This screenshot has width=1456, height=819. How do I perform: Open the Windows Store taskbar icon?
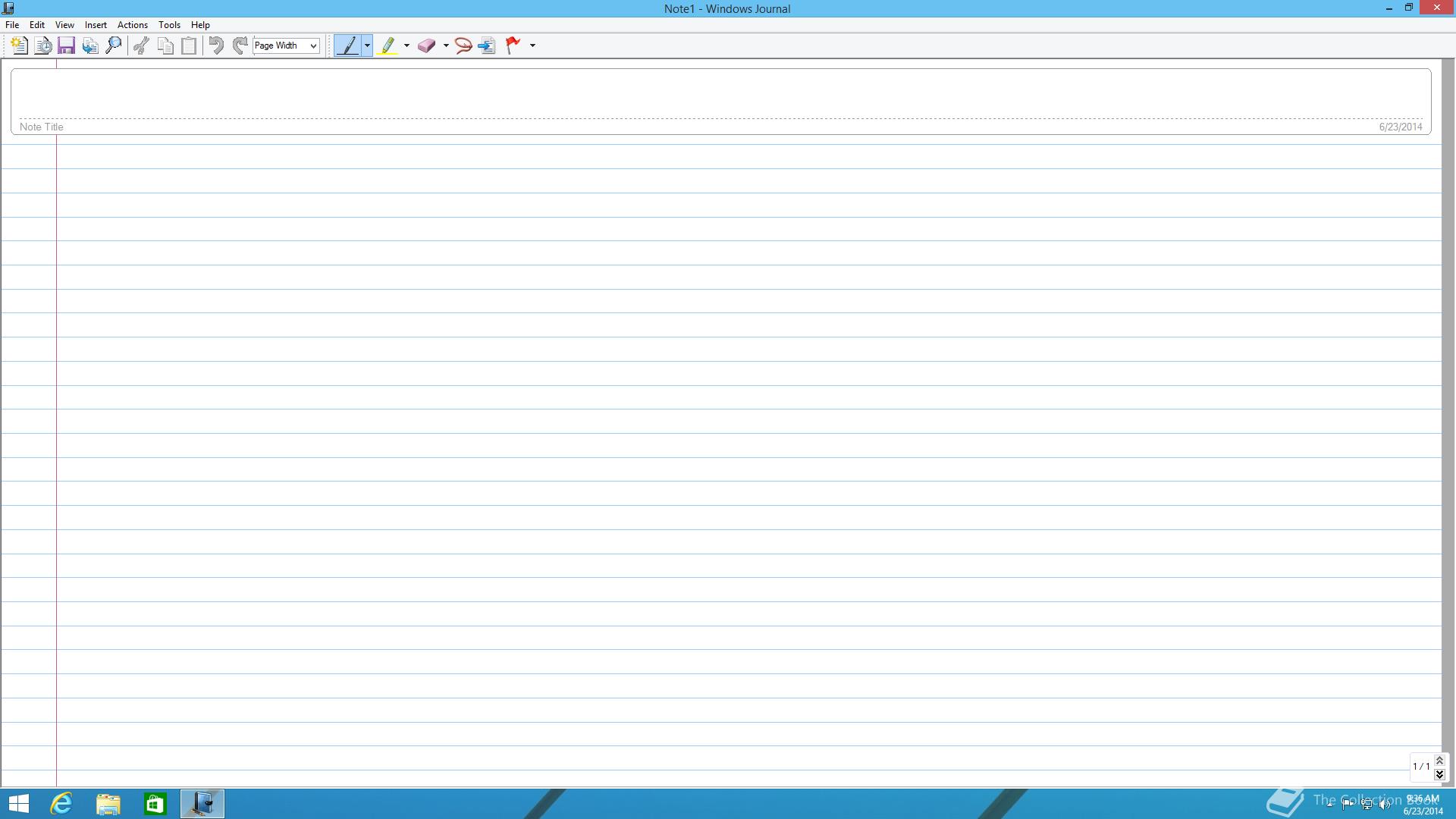pyautogui.click(x=155, y=804)
